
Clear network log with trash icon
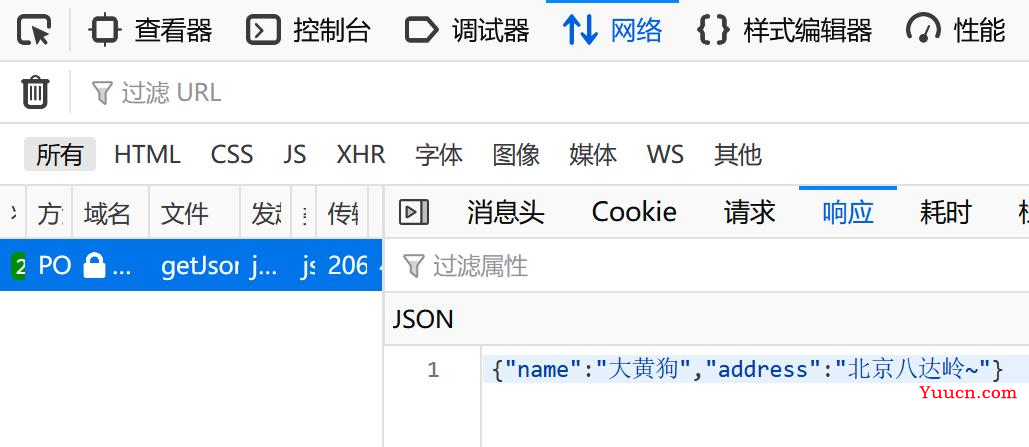tap(35, 92)
